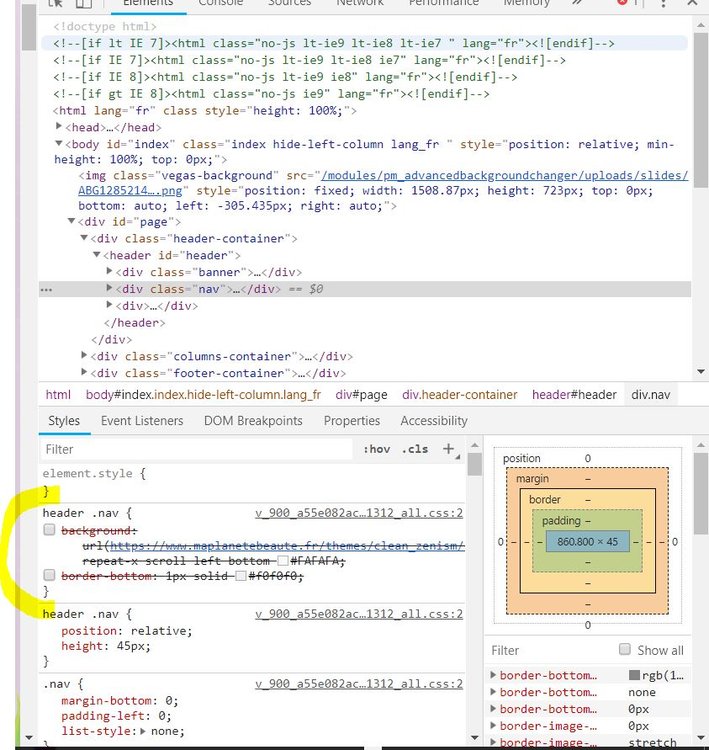Collapse the header id header node
The width and height of the screenshot is (709, 750).
pyautogui.click(x=96, y=254)
